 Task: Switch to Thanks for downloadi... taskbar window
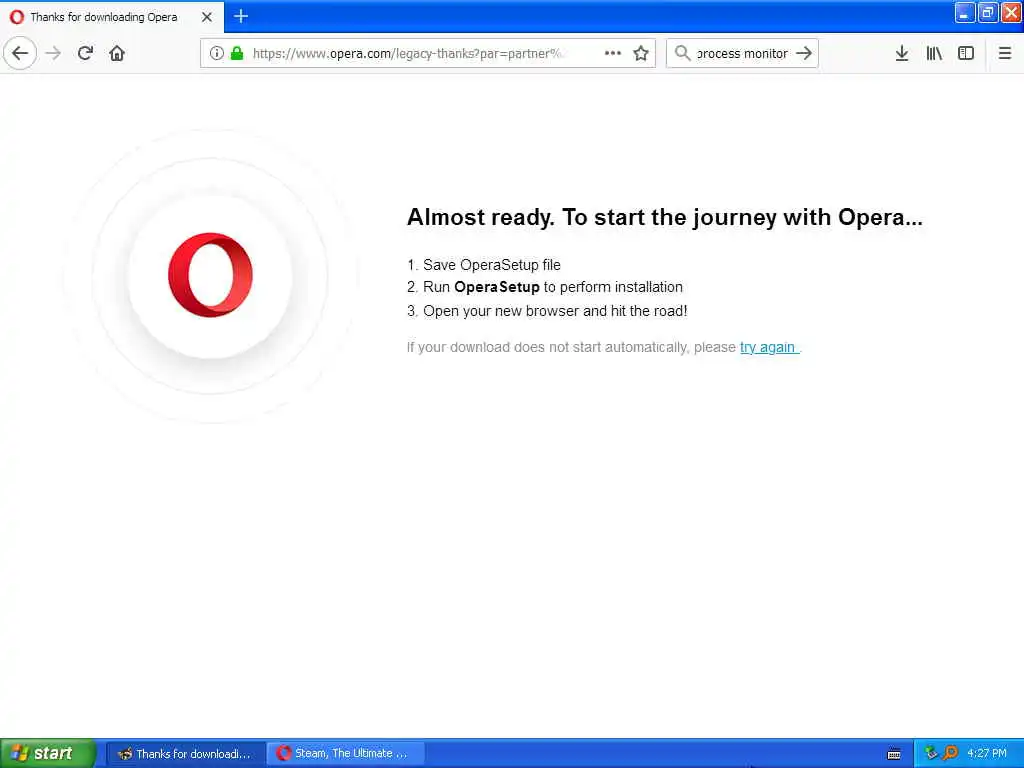coord(185,754)
